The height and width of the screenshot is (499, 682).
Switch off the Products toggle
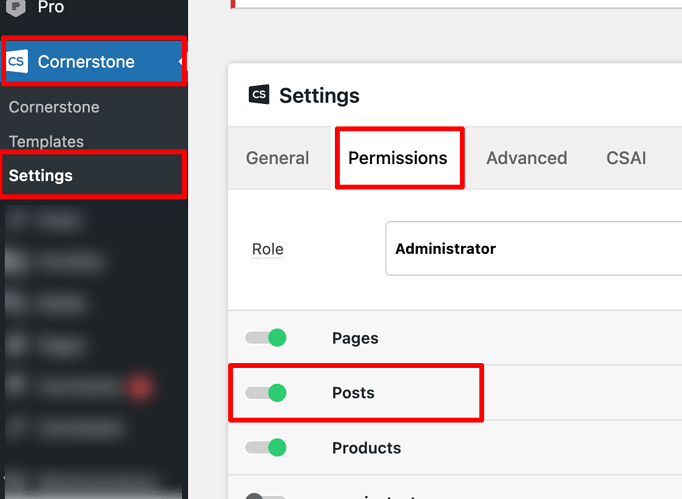266,448
